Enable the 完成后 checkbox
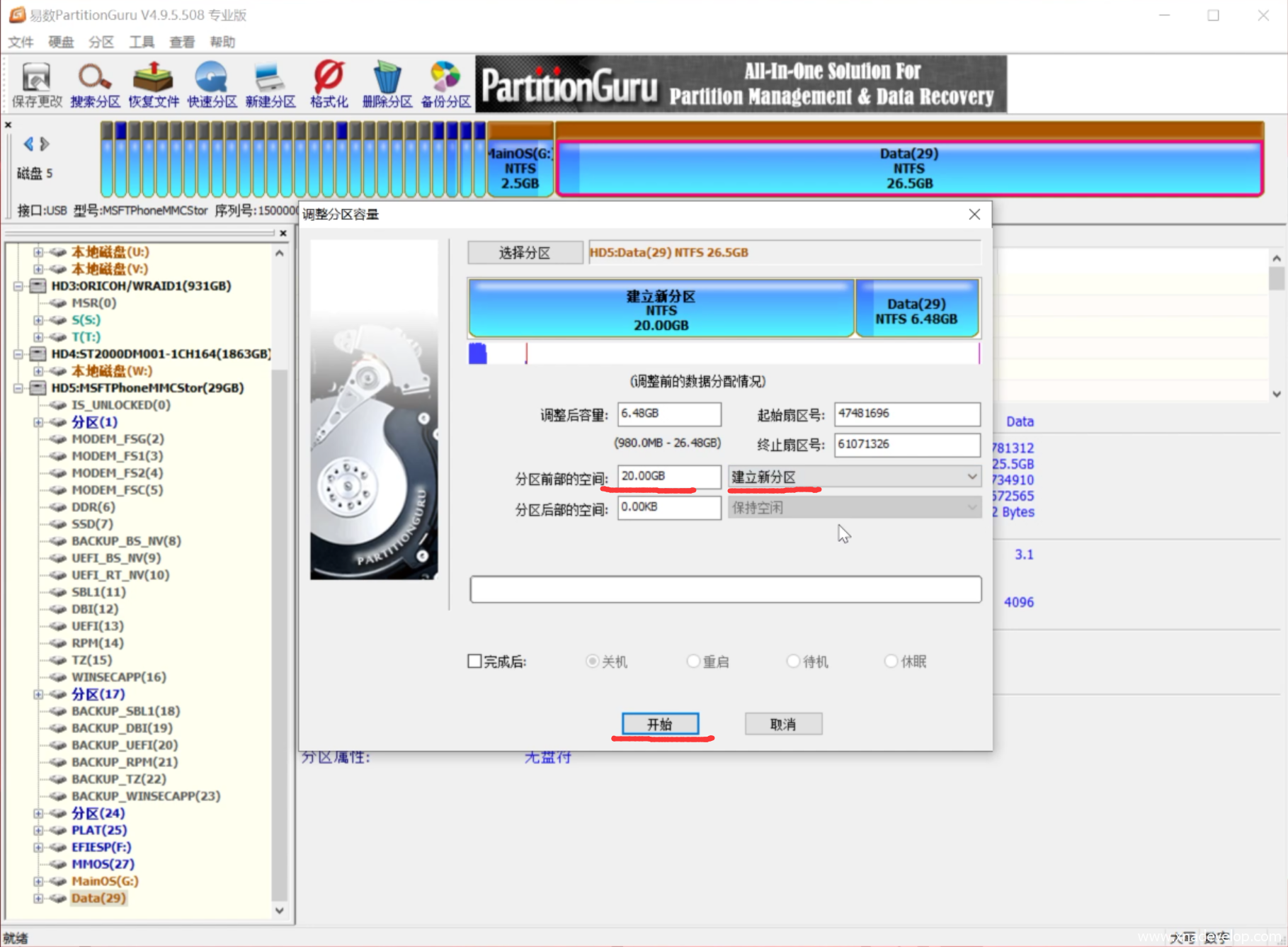The height and width of the screenshot is (947, 1288). coord(475,662)
